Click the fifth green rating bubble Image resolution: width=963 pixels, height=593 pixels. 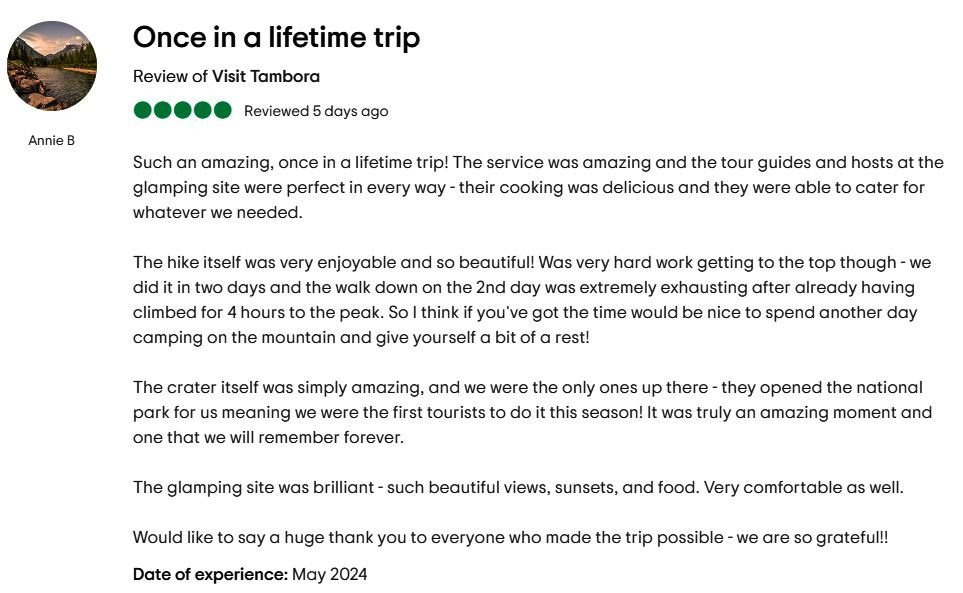pos(222,110)
